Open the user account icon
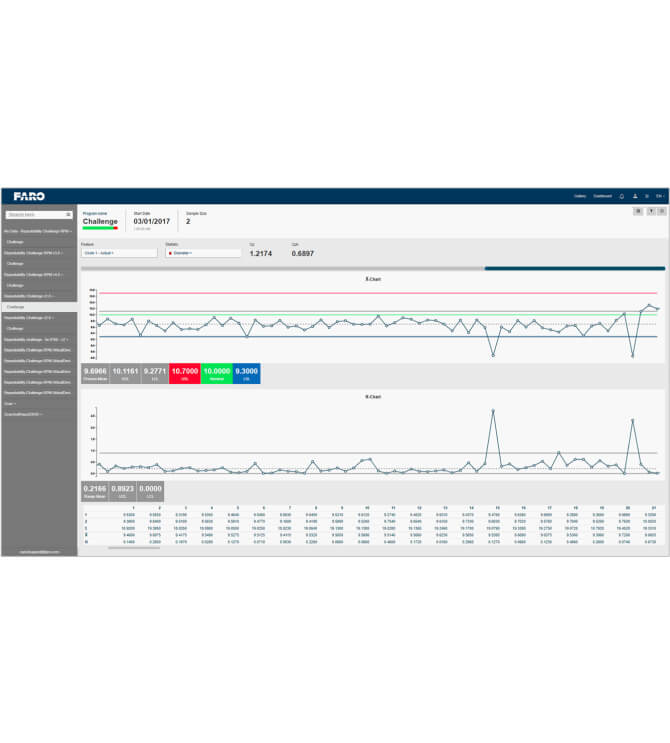 click(x=635, y=196)
